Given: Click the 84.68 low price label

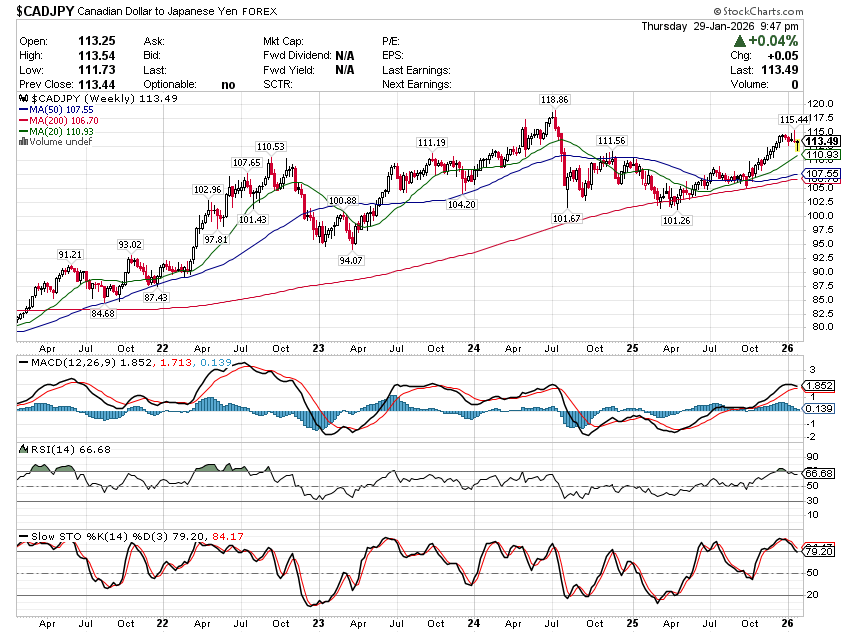Looking at the screenshot, I should coord(103,313).
